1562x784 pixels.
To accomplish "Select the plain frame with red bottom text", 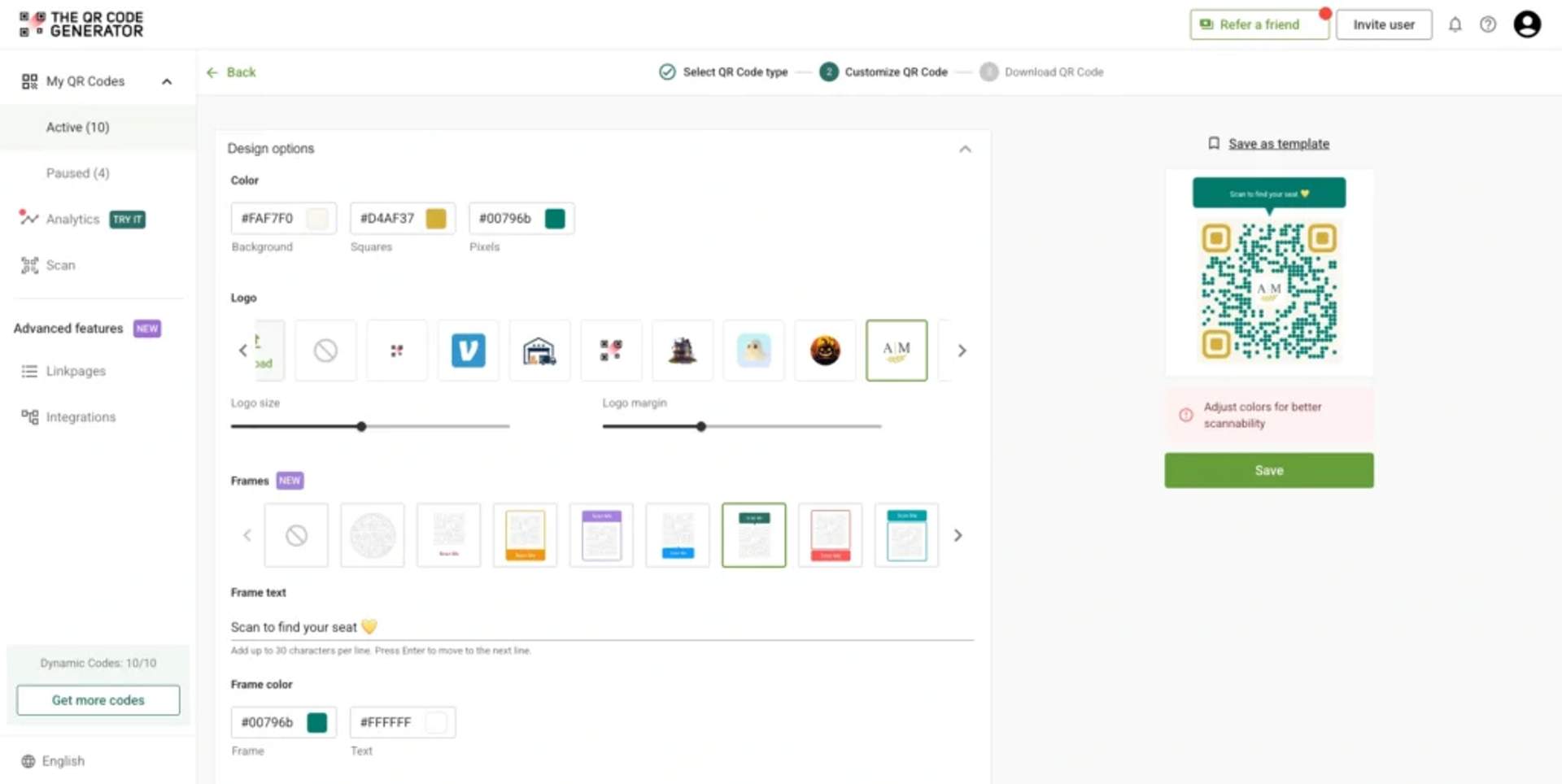I will (448, 535).
